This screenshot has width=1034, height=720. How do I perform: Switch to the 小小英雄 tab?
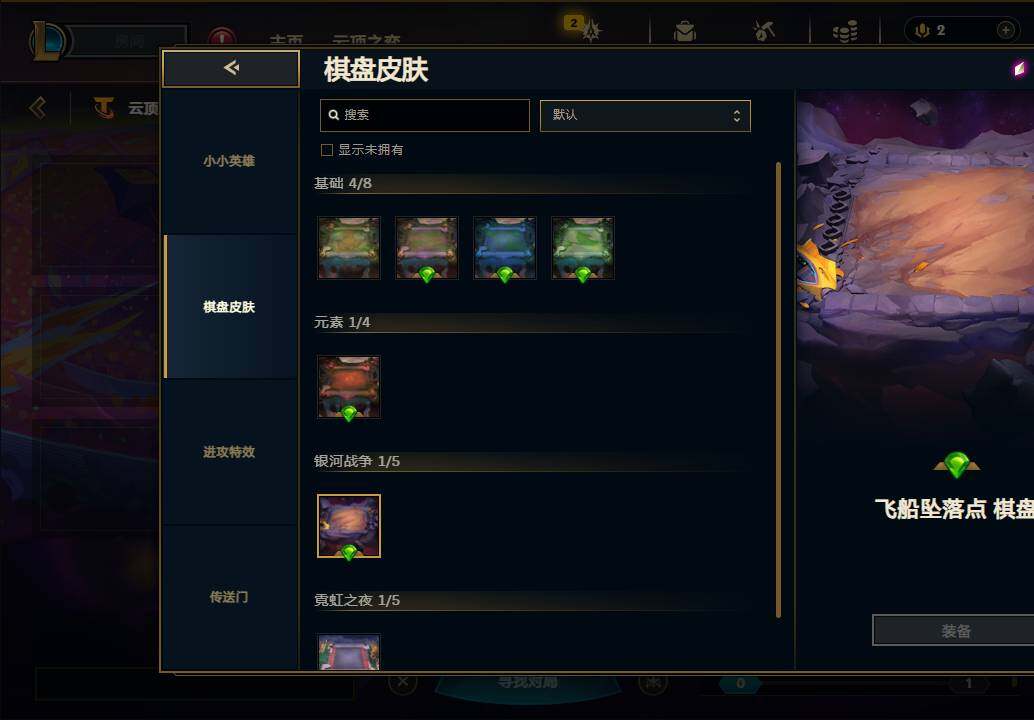[x=229, y=161]
